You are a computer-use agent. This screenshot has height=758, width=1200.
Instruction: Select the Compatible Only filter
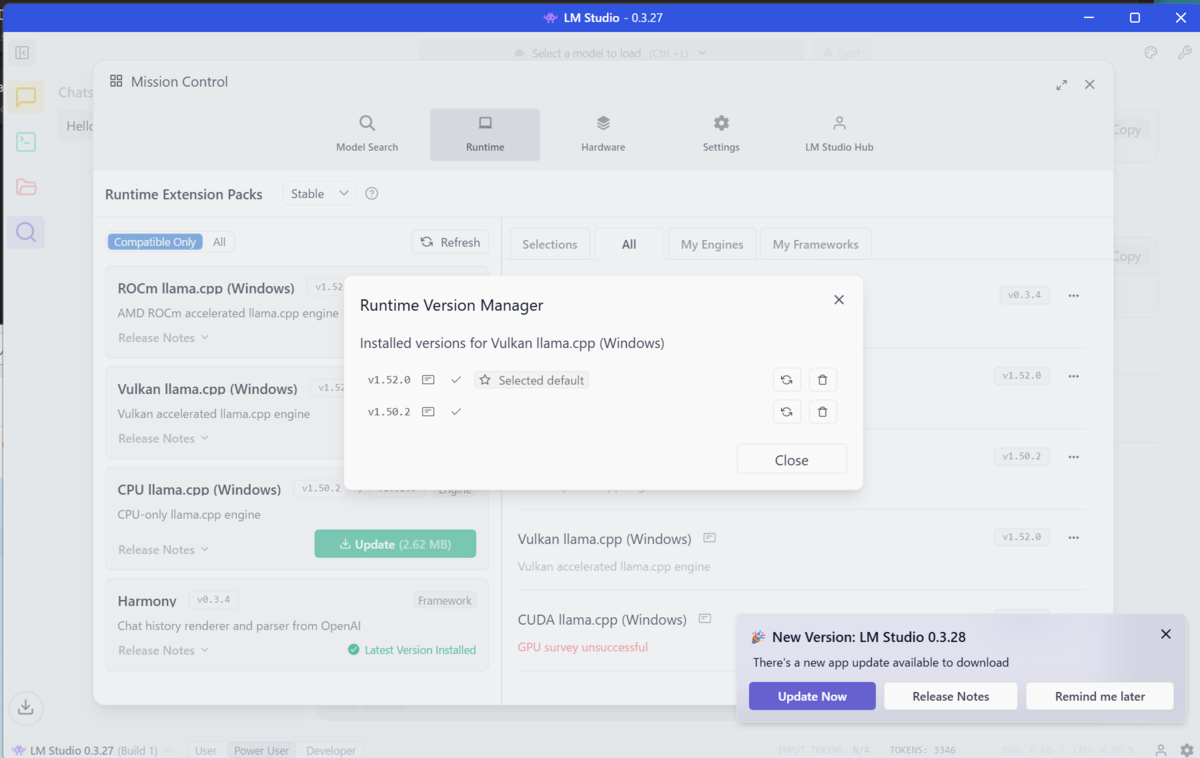[x=155, y=242]
